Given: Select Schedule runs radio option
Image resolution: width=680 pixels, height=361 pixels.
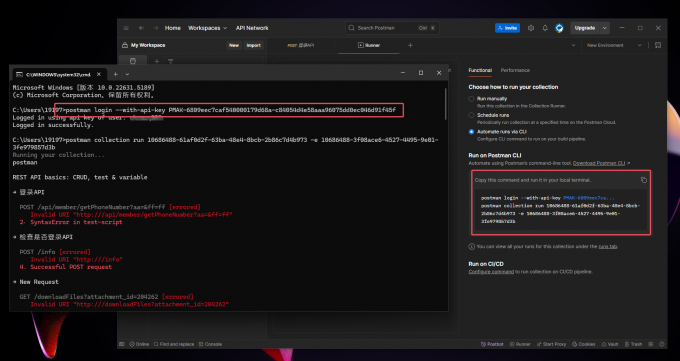Looking at the screenshot, I should 471,115.
